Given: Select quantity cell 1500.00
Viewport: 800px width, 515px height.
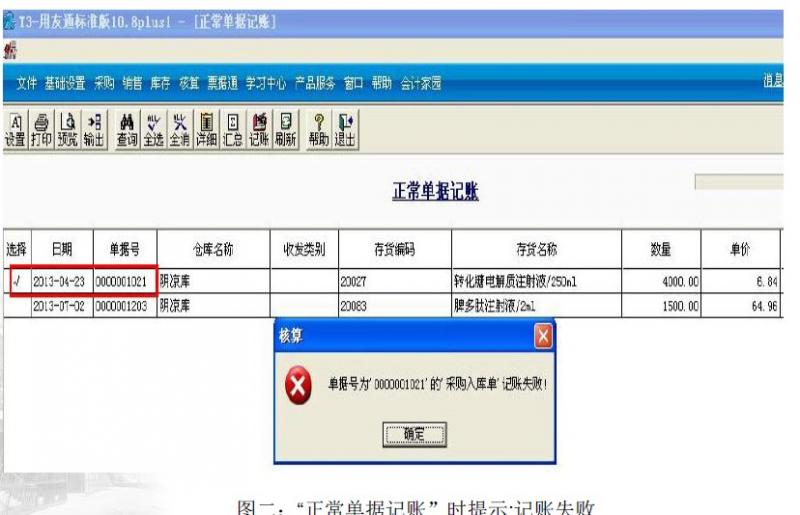Looking at the screenshot, I should pos(661,306).
